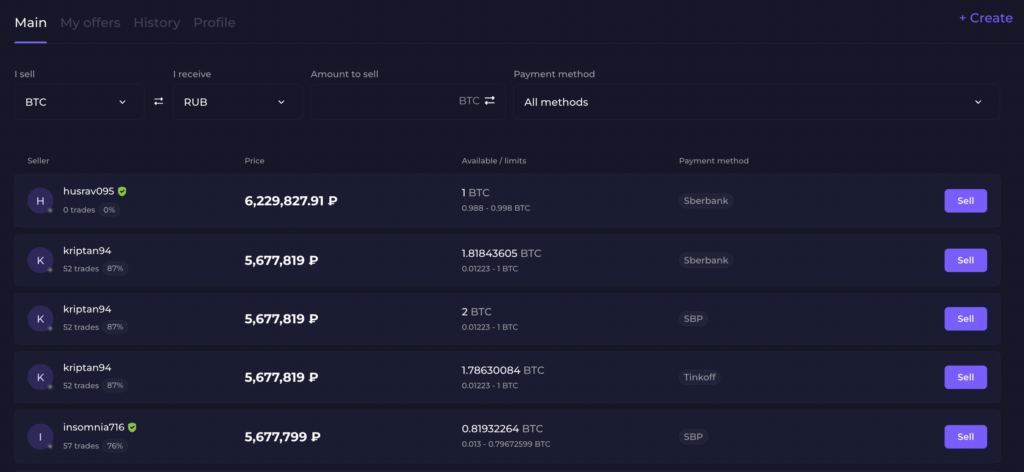
Task: Sell on kriptan94's Tinkoff offer
Action: click(x=965, y=377)
